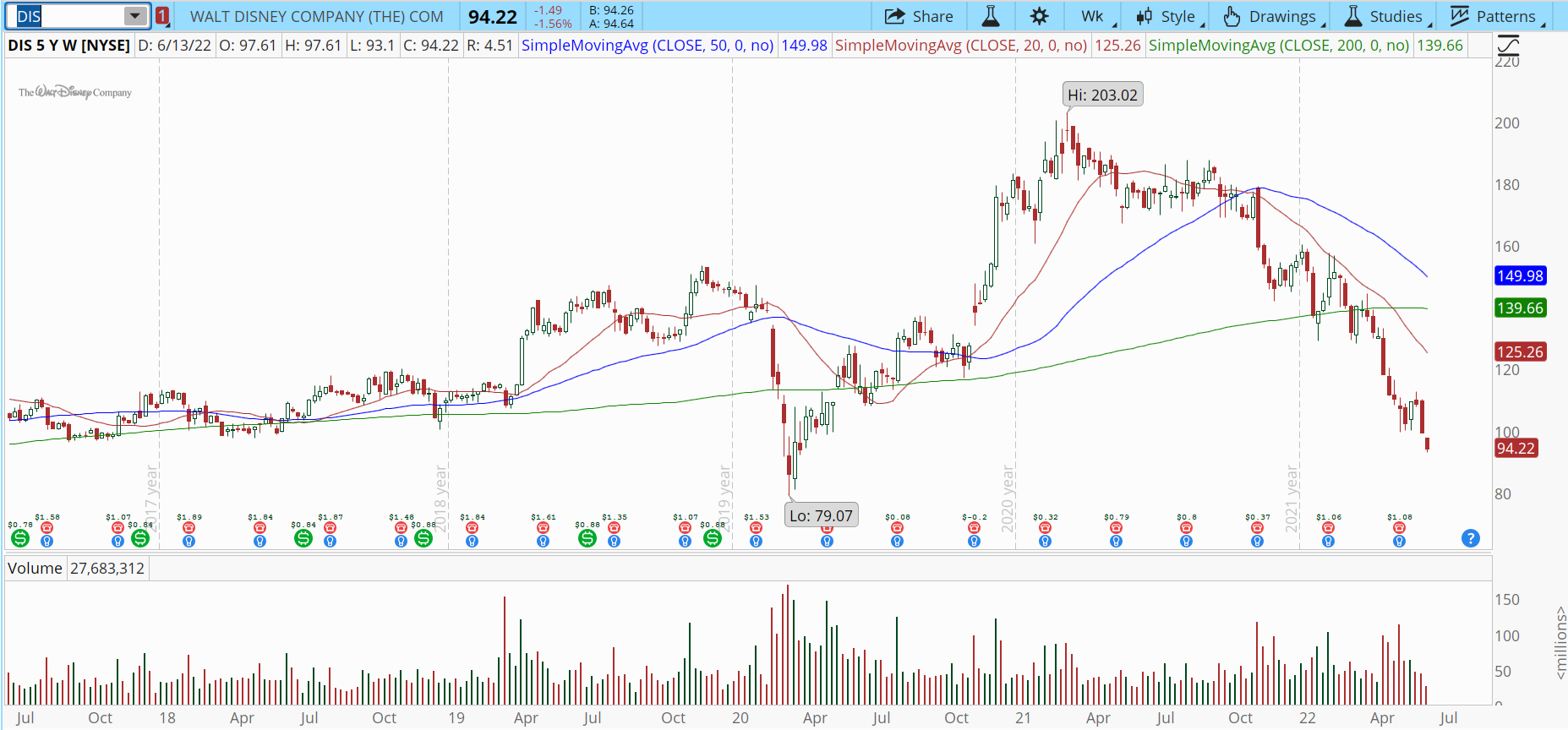This screenshot has height=730, width=1568.
Task: Click the WALT DISNEY COMPANY (THE) COM name
Action: 317,17
